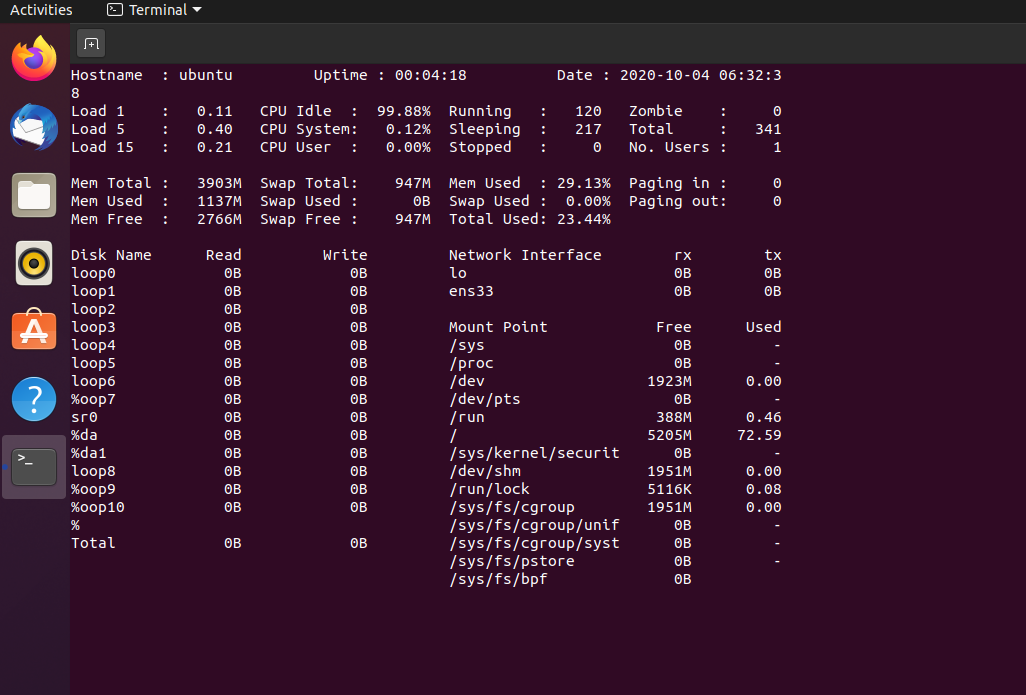Open the Files manager icon
Viewport: 1026px width, 695px height.
34,195
